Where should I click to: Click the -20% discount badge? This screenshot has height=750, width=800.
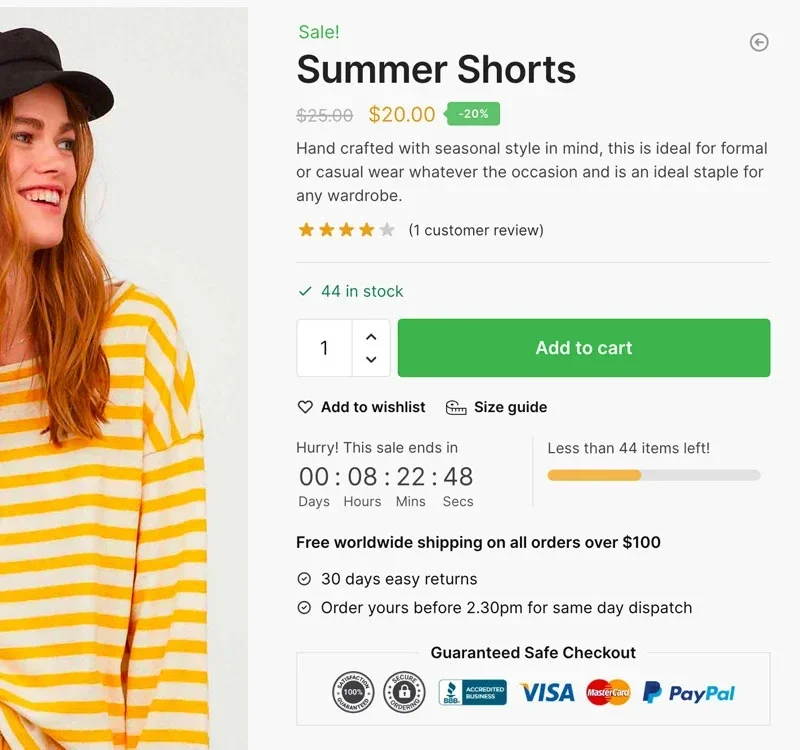tap(472, 114)
